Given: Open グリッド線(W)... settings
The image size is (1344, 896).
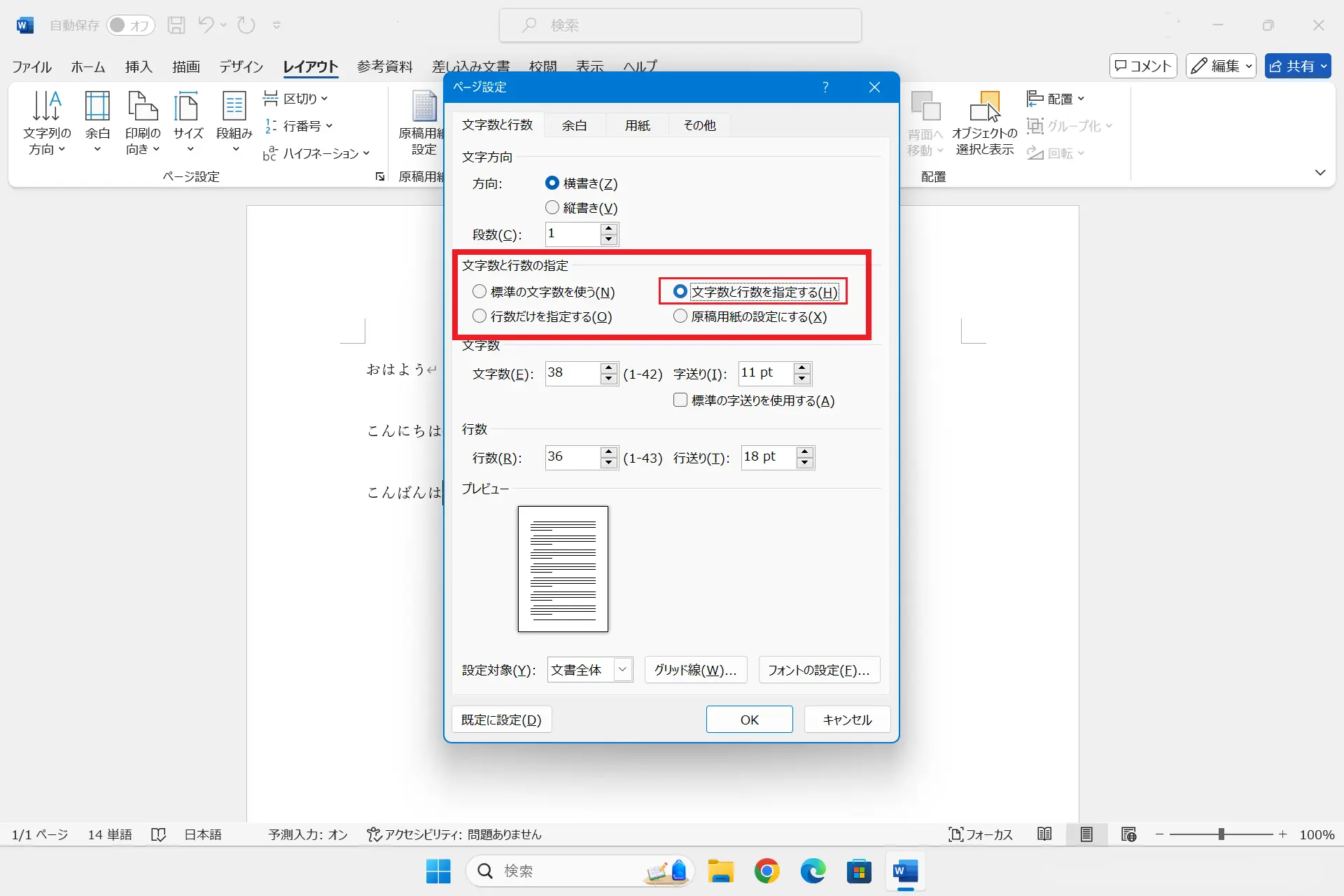Looking at the screenshot, I should (x=695, y=670).
